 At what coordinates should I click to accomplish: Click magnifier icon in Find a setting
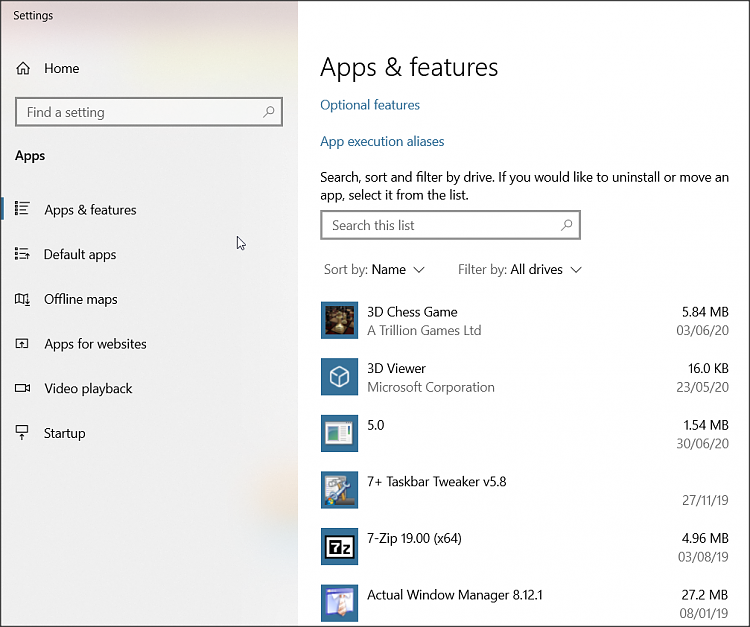tap(269, 112)
